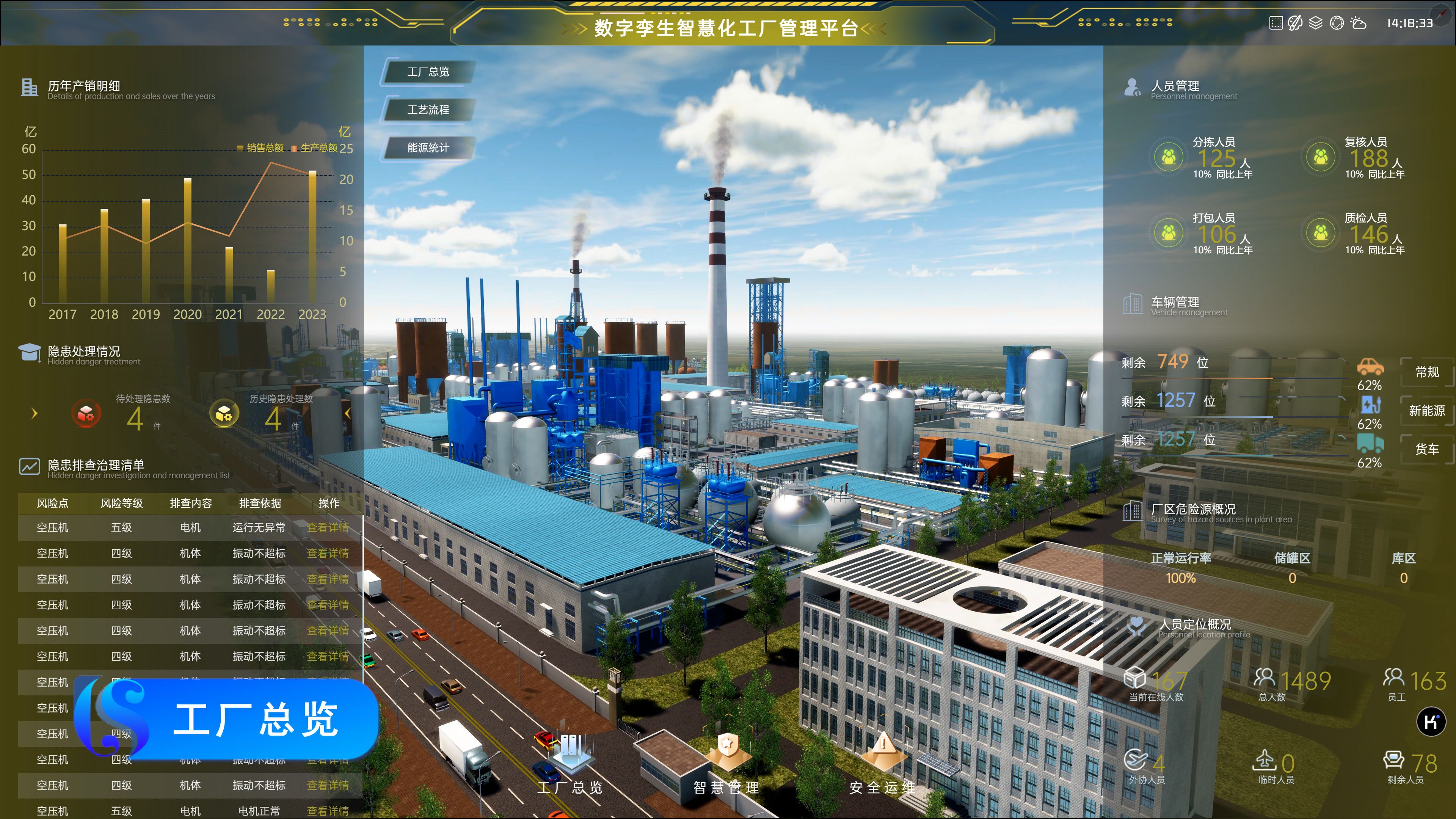The image size is (1456, 819).
Task: Click the green icon beside 分拣人员
Action: [1168, 157]
